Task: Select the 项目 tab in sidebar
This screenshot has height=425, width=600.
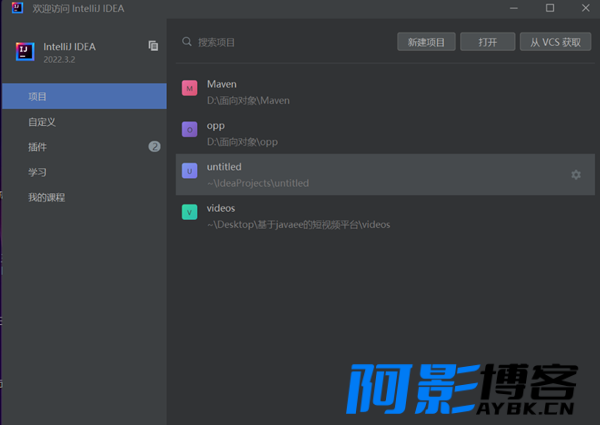Action: click(x=84, y=96)
